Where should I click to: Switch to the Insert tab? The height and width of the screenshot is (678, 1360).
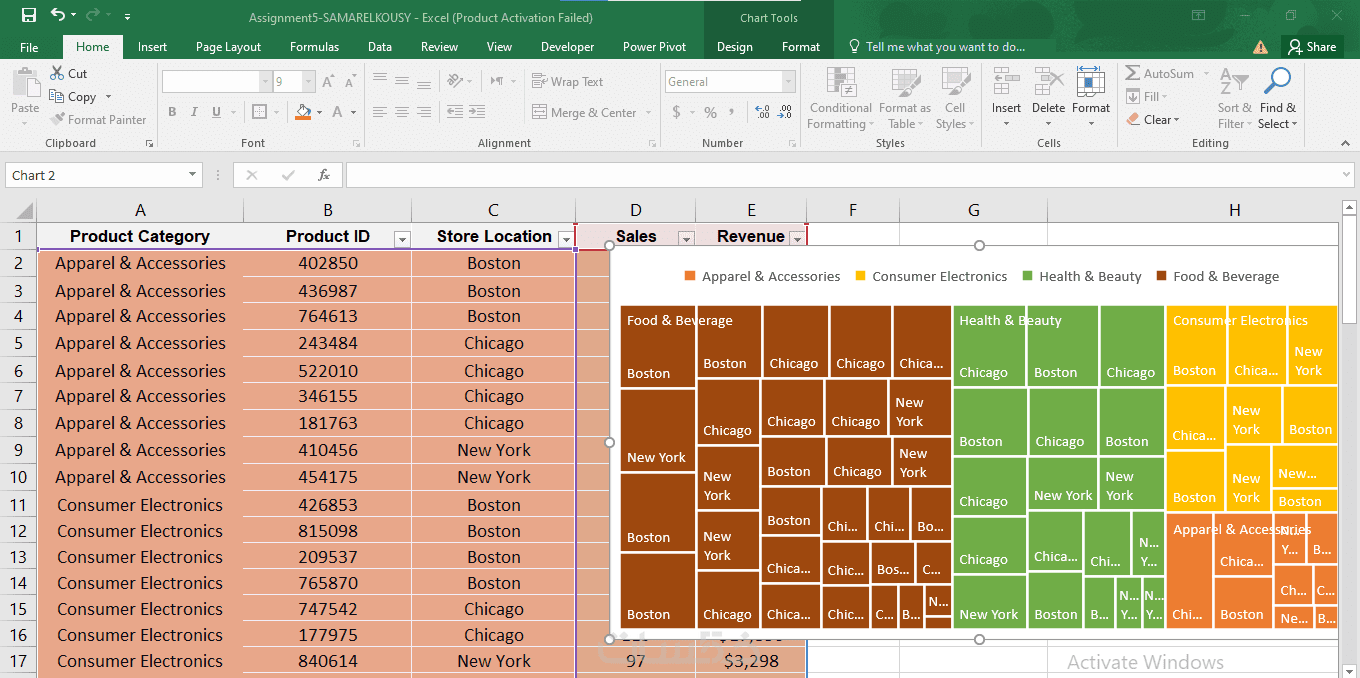[x=152, y=47]
